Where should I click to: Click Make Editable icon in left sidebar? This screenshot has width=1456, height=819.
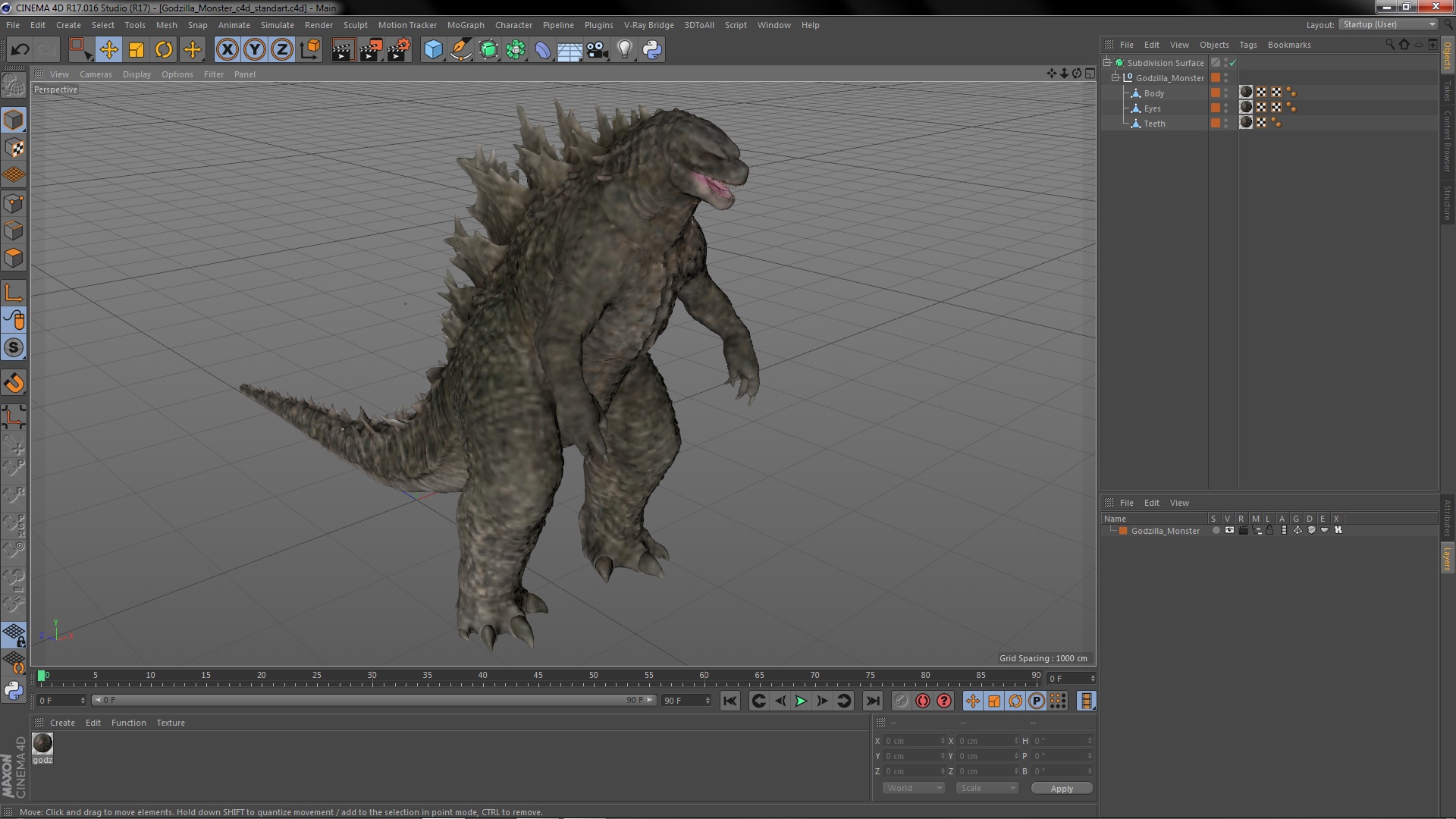pyautogui.click(x=14, y=86)
